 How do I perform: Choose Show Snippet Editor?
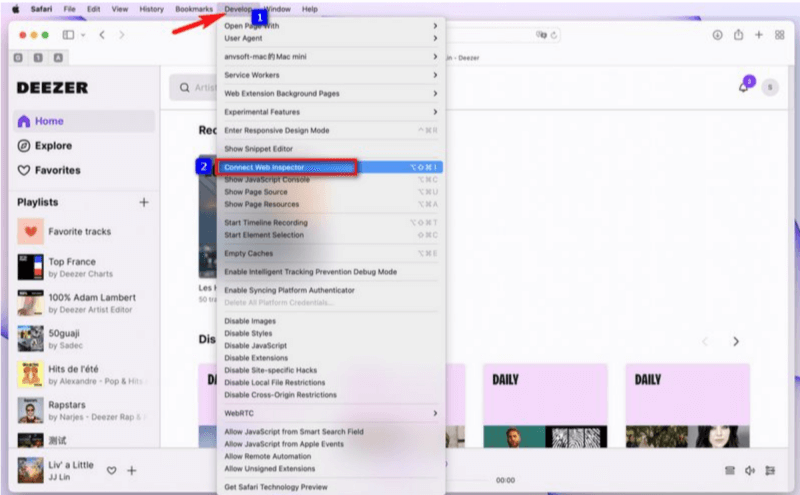[331, 149]
